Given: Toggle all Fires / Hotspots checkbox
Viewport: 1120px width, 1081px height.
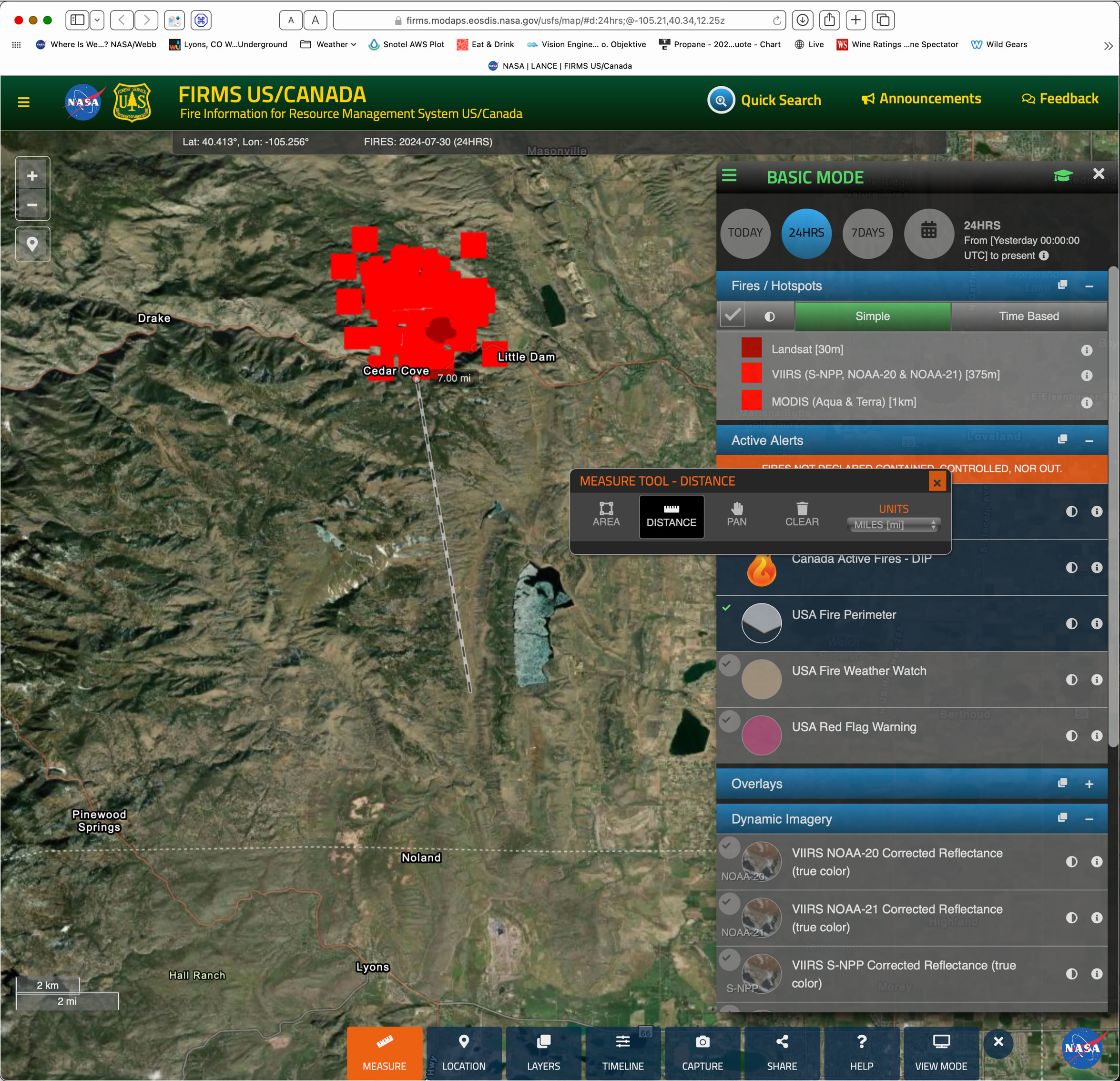Looking at the screenshot, I should pyautogui.click(x=733, y=316).
